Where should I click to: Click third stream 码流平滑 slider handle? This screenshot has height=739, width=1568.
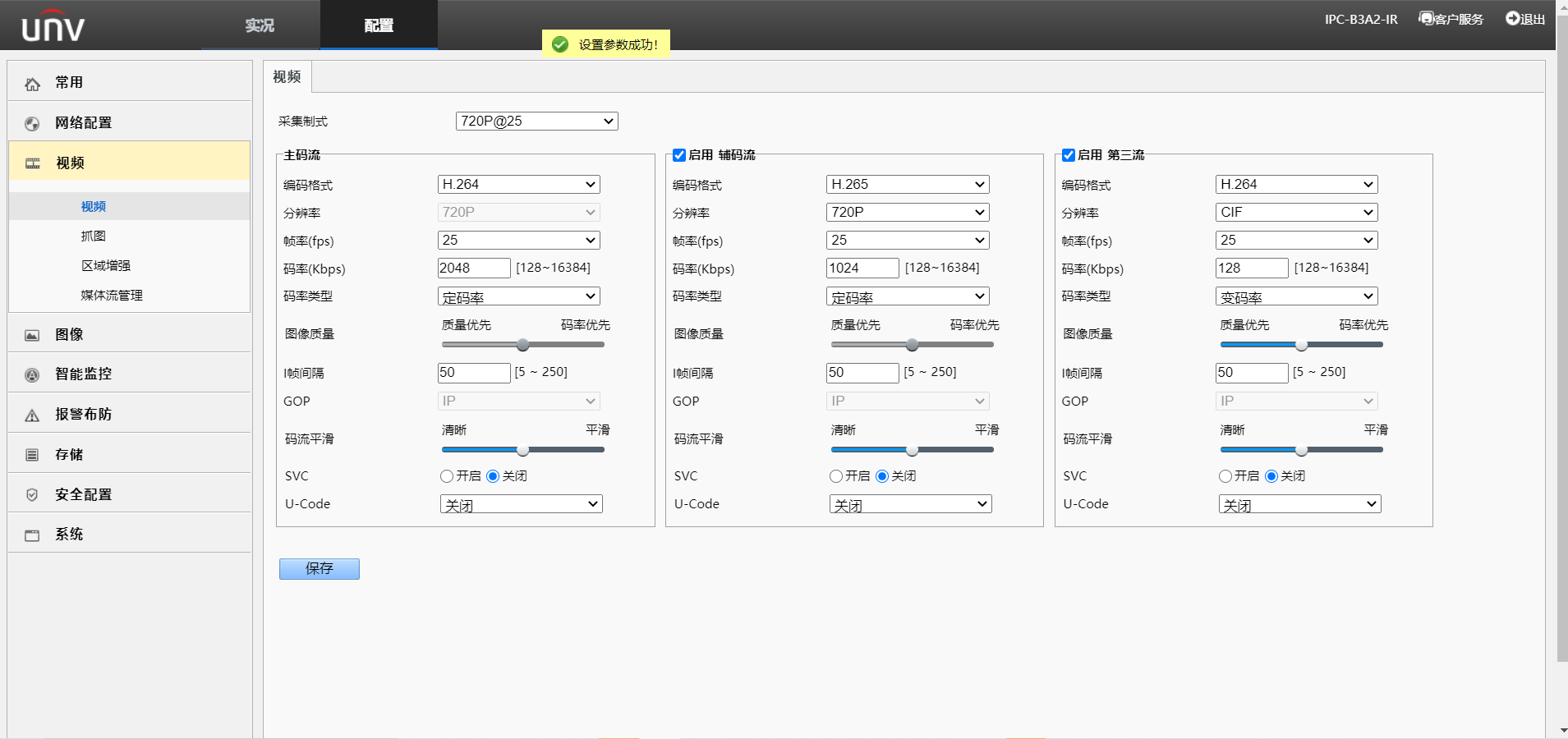click(x=1301, y=450)
